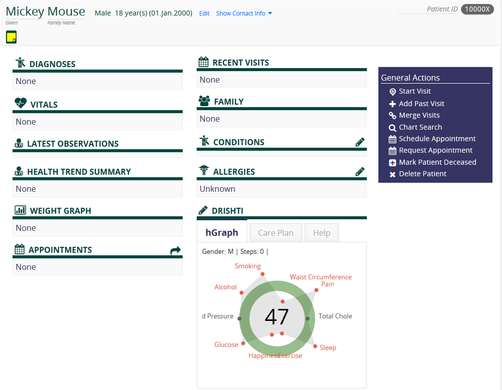This screenshot has height=390, width=502.
Task: Open the Allergies heading
Action: (x=234, y=172)
